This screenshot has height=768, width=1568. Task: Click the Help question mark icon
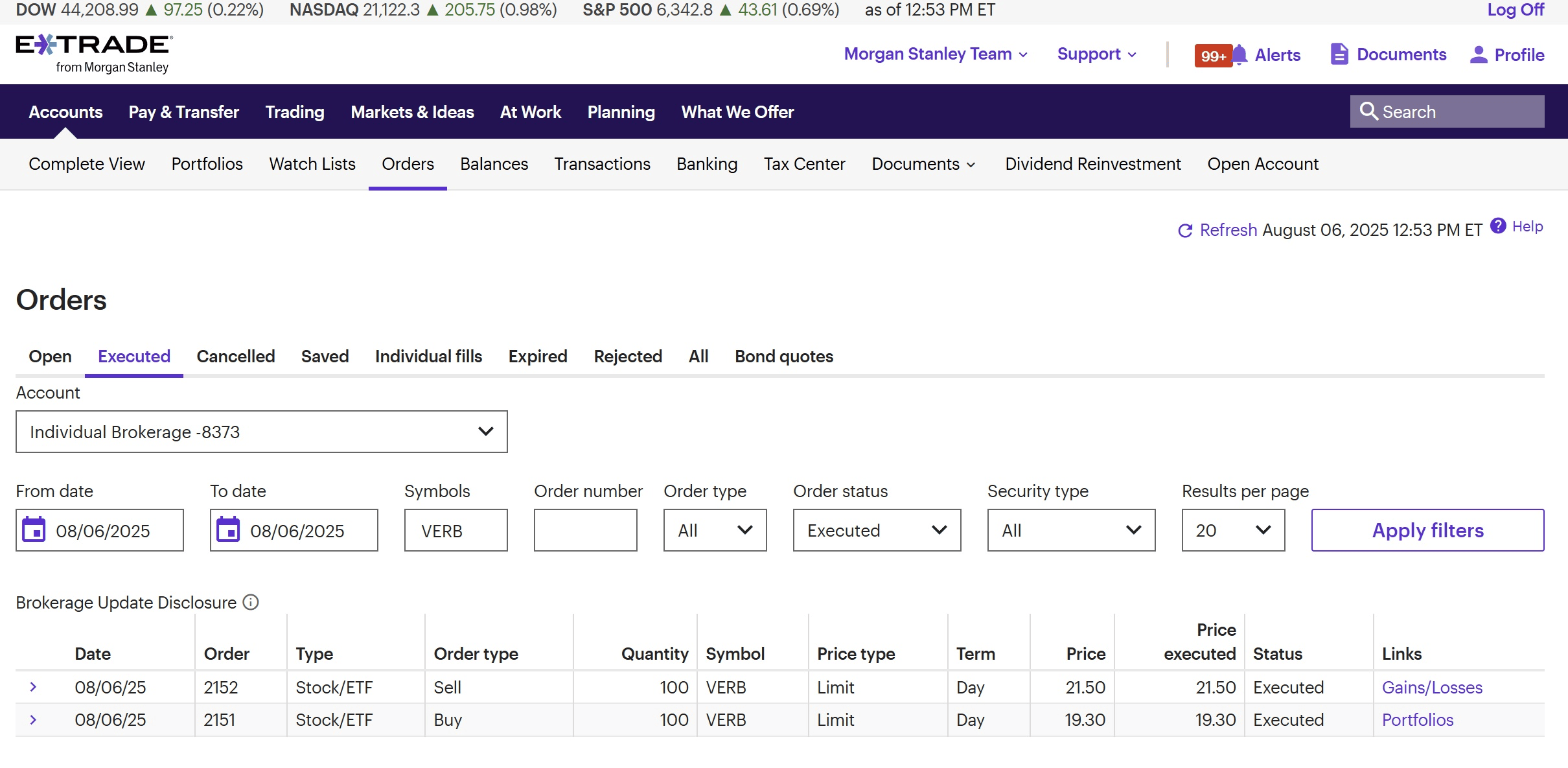(1498, 226)
